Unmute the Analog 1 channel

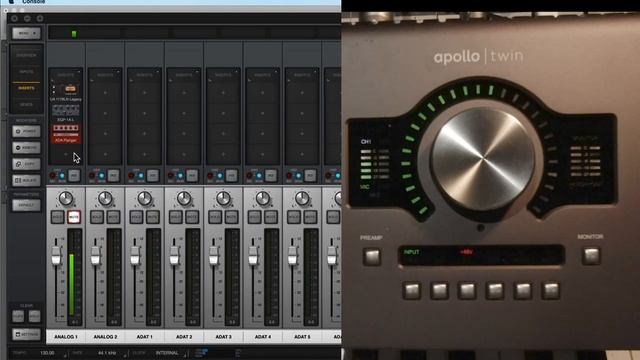click(74, 217)
